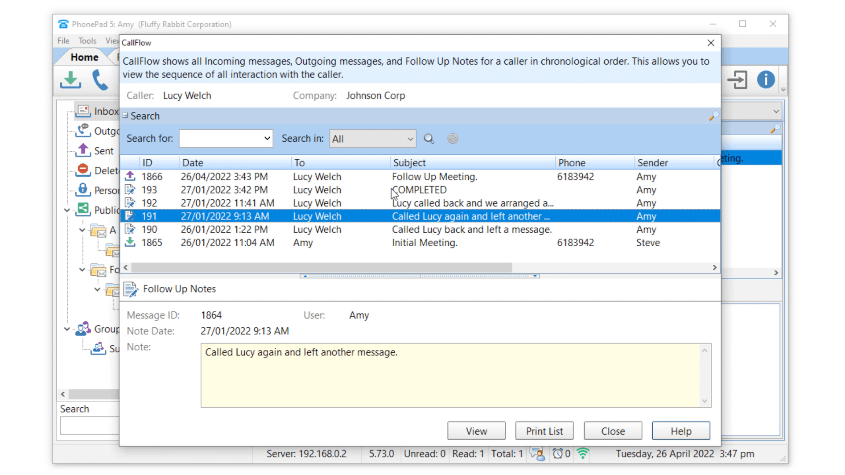
Task: Click the outgoing message icon for row 1866
Action: [130, 176]
